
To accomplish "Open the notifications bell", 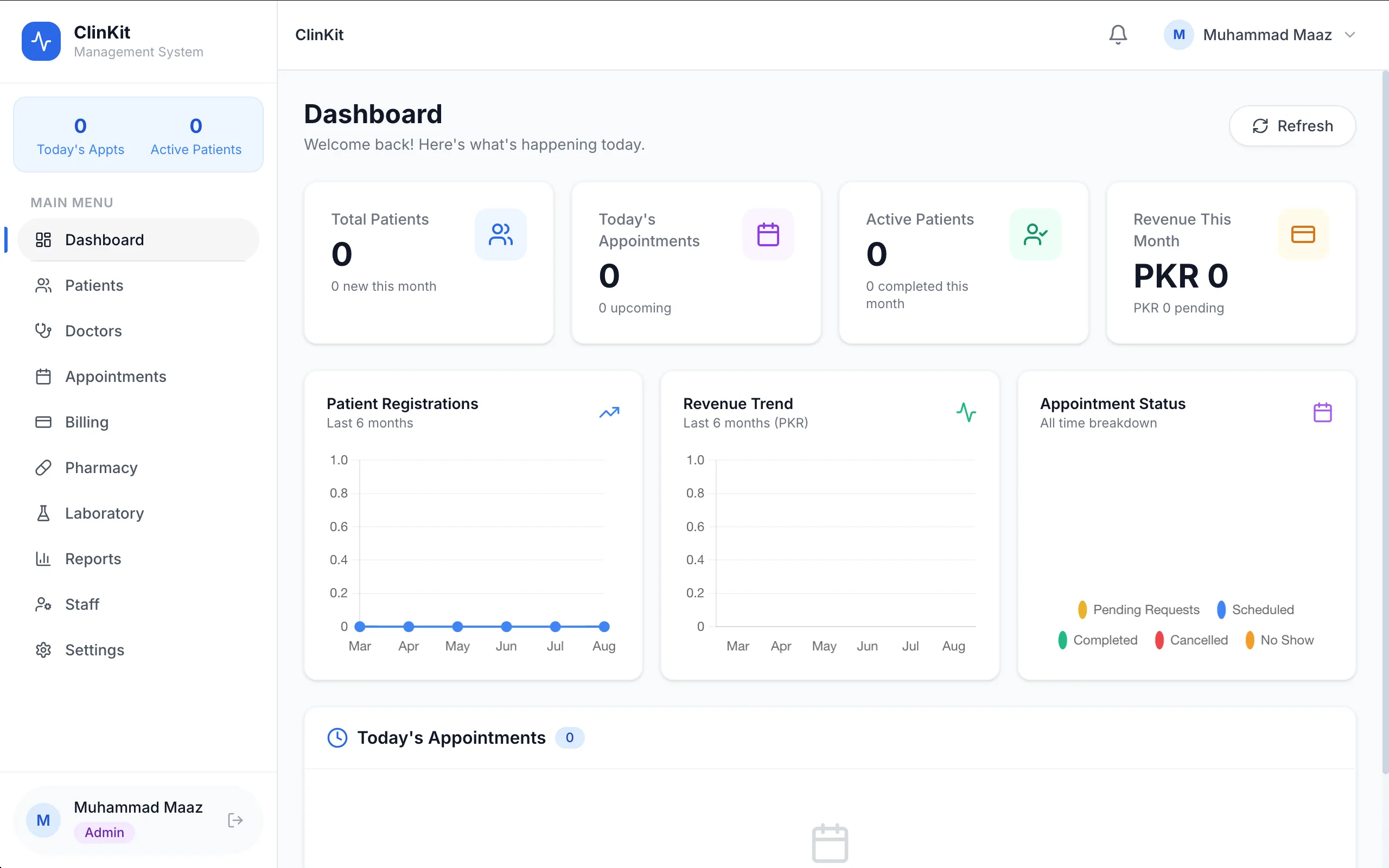I will click(1118, 34).
